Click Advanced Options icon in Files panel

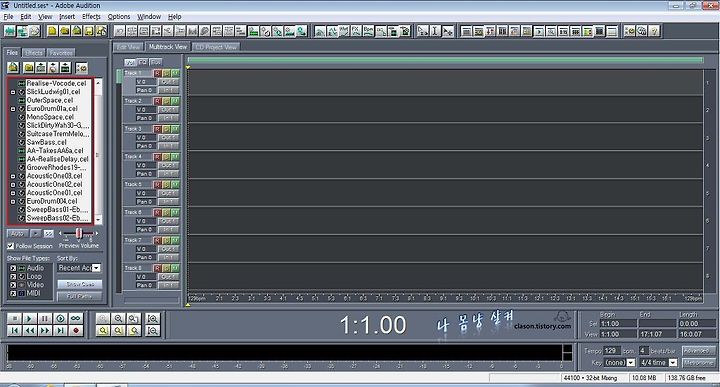click(81, 67)
